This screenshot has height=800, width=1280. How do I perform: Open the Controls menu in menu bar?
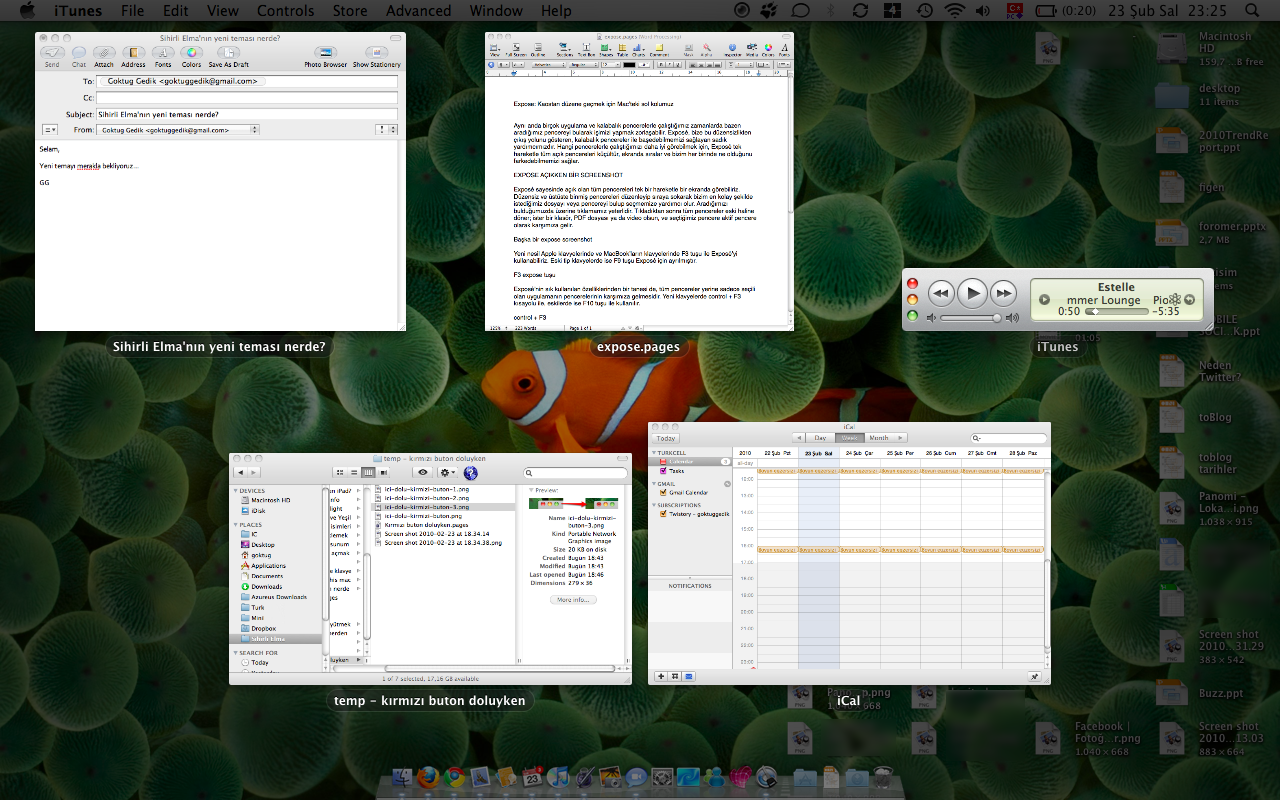tap(285, 11)
